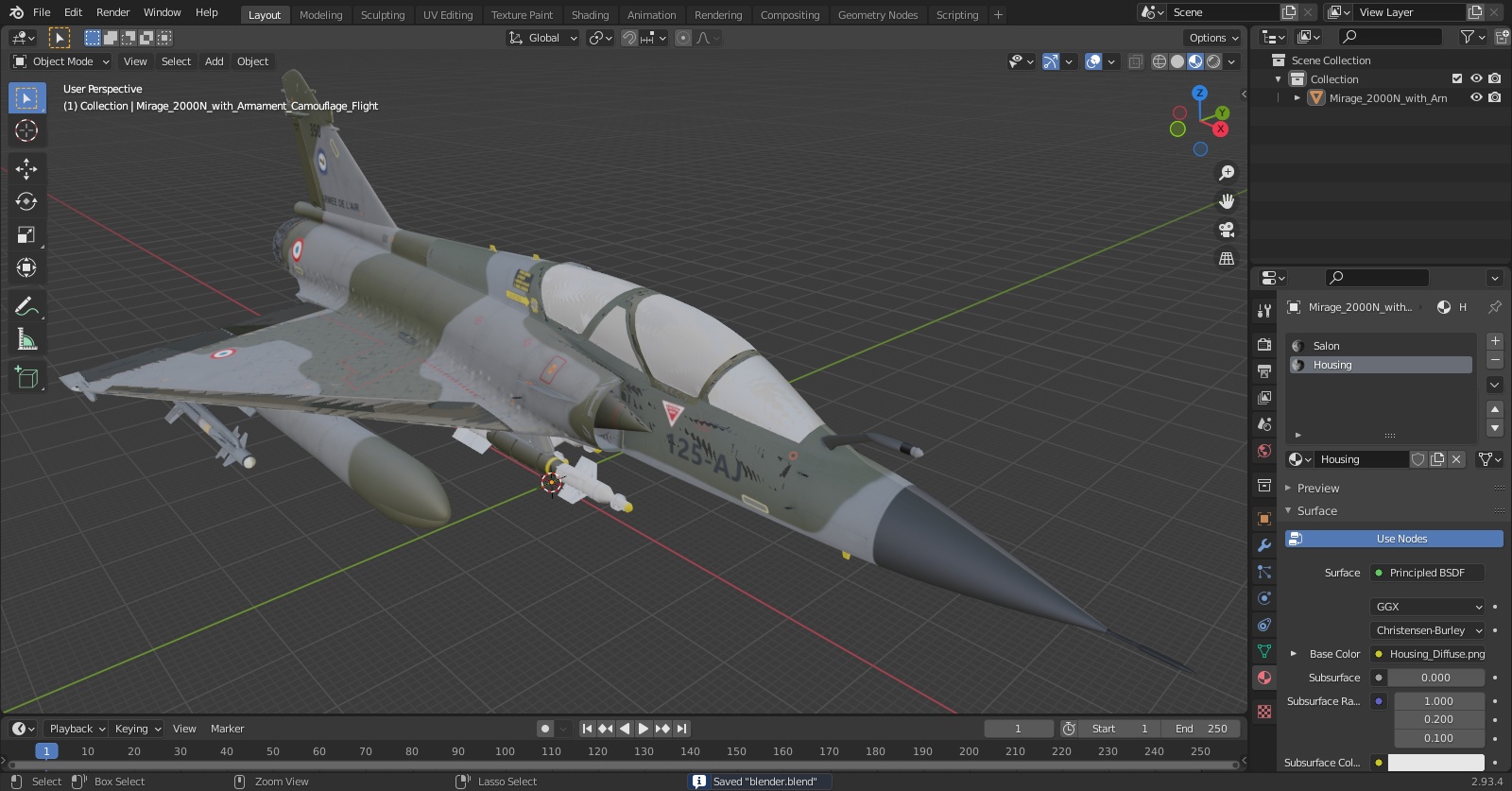Image resolution: width=1512 pixels, height=791 pixels.
Task: Switch to the UV Editing workspace tab
Action: coord(448,15)
